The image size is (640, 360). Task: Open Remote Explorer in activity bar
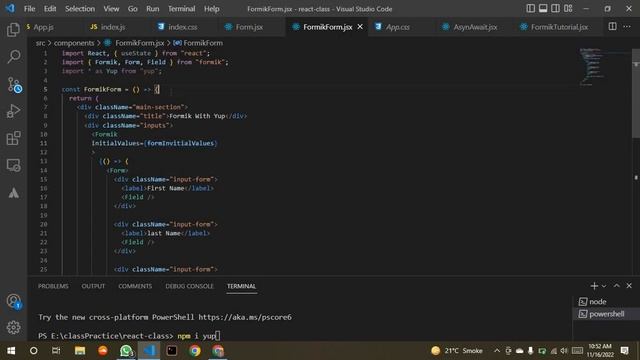13,165
